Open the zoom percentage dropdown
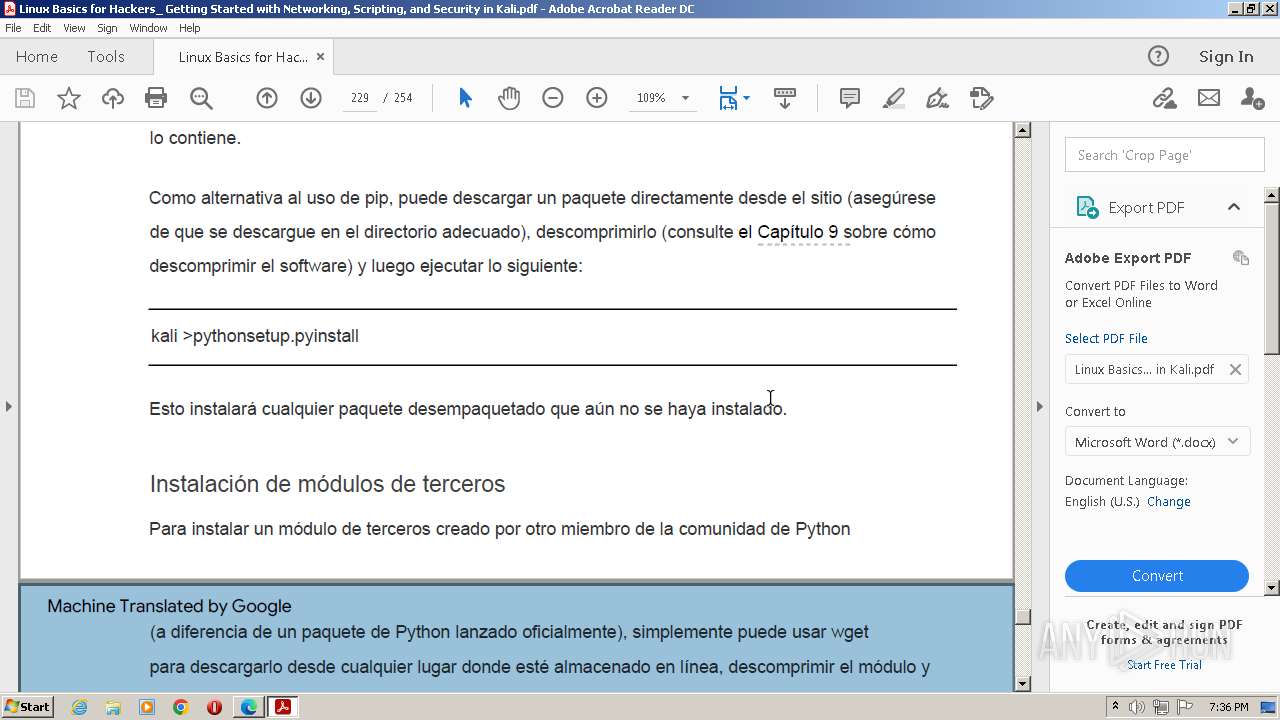1280x720 pixels. click(x=685, y=98)
